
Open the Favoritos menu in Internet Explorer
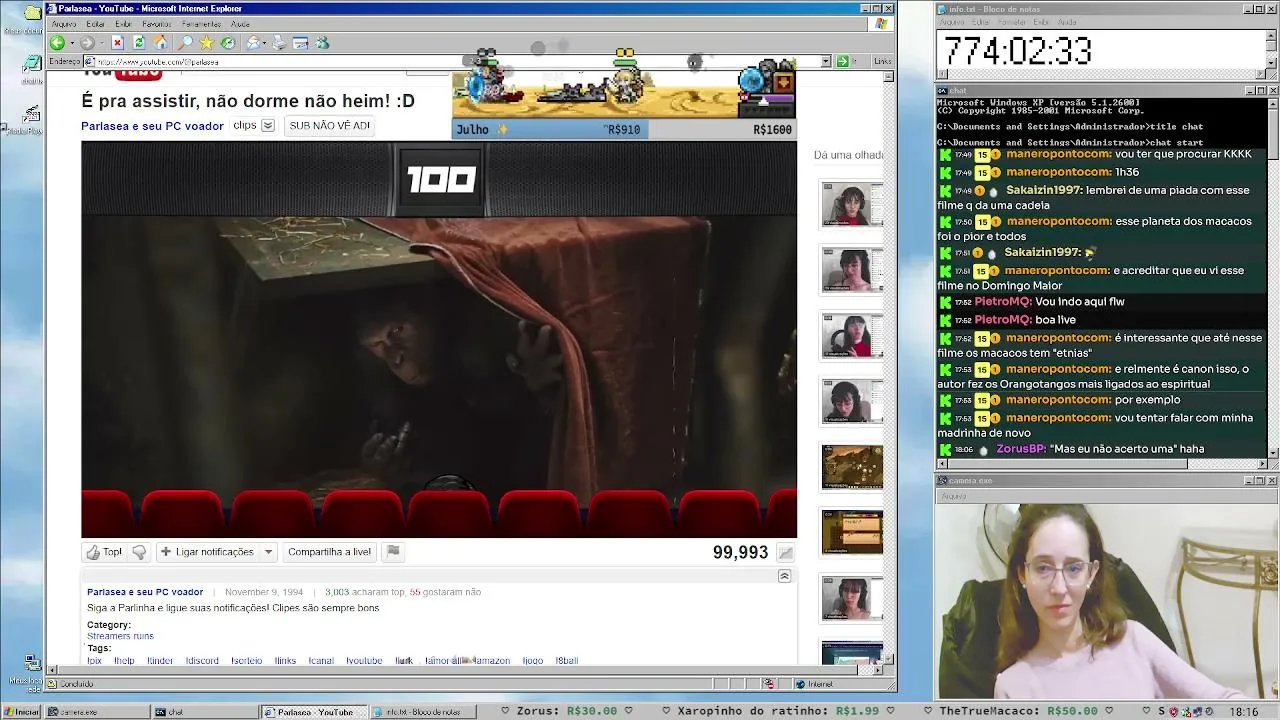(x=157, y=24)
